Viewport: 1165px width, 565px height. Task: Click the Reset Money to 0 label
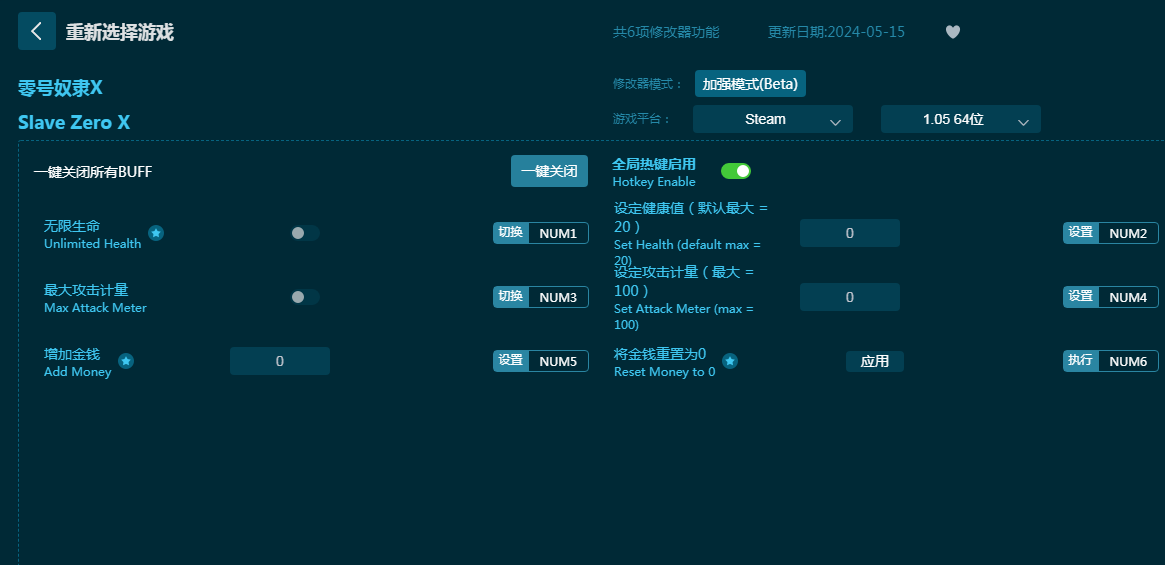coord(665,372)
